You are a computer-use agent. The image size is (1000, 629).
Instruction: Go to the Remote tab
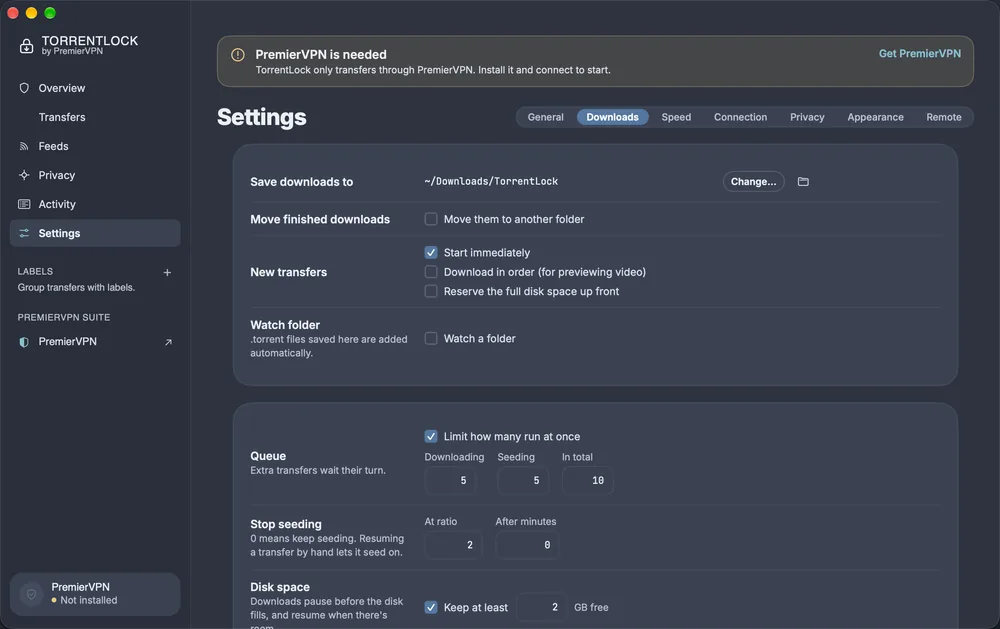[944, 117]
